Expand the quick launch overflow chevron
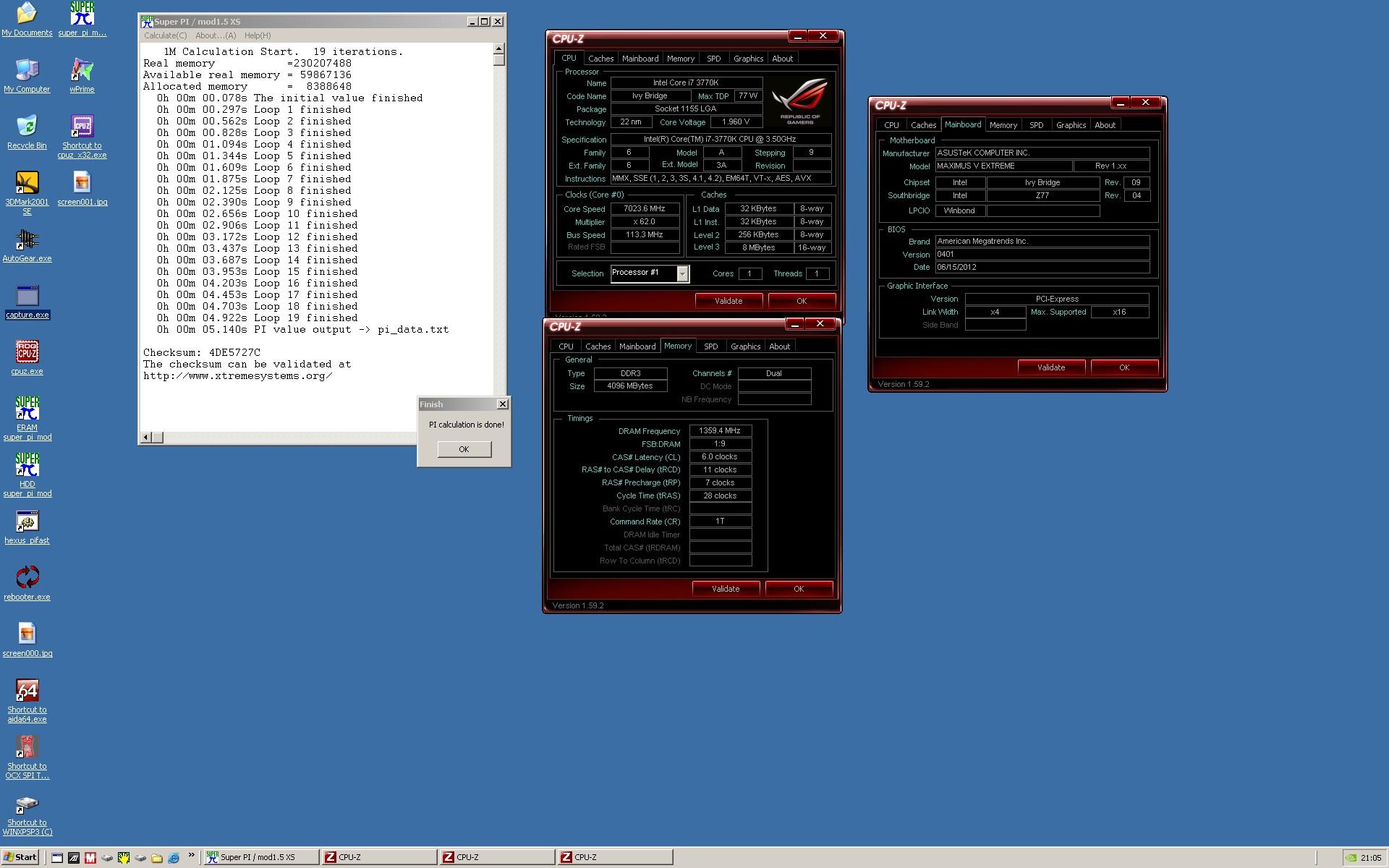The image size is (1389, 868). pos(192,856)
